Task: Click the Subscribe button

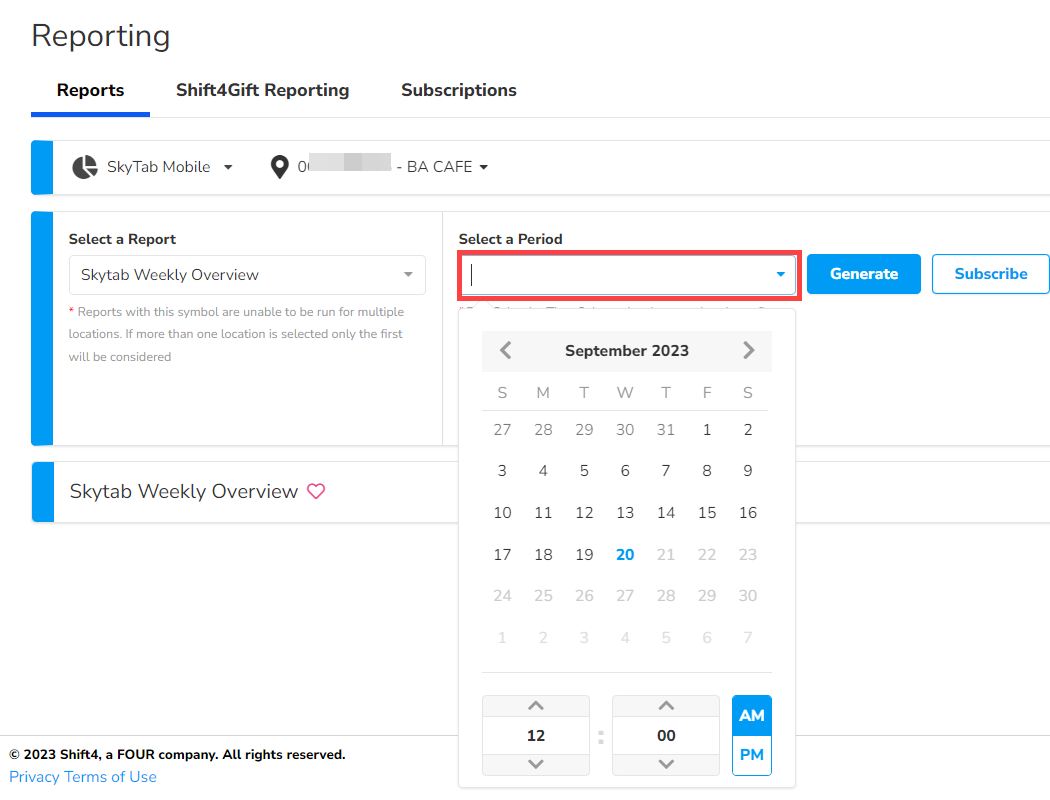Action: tap(990, 274)
